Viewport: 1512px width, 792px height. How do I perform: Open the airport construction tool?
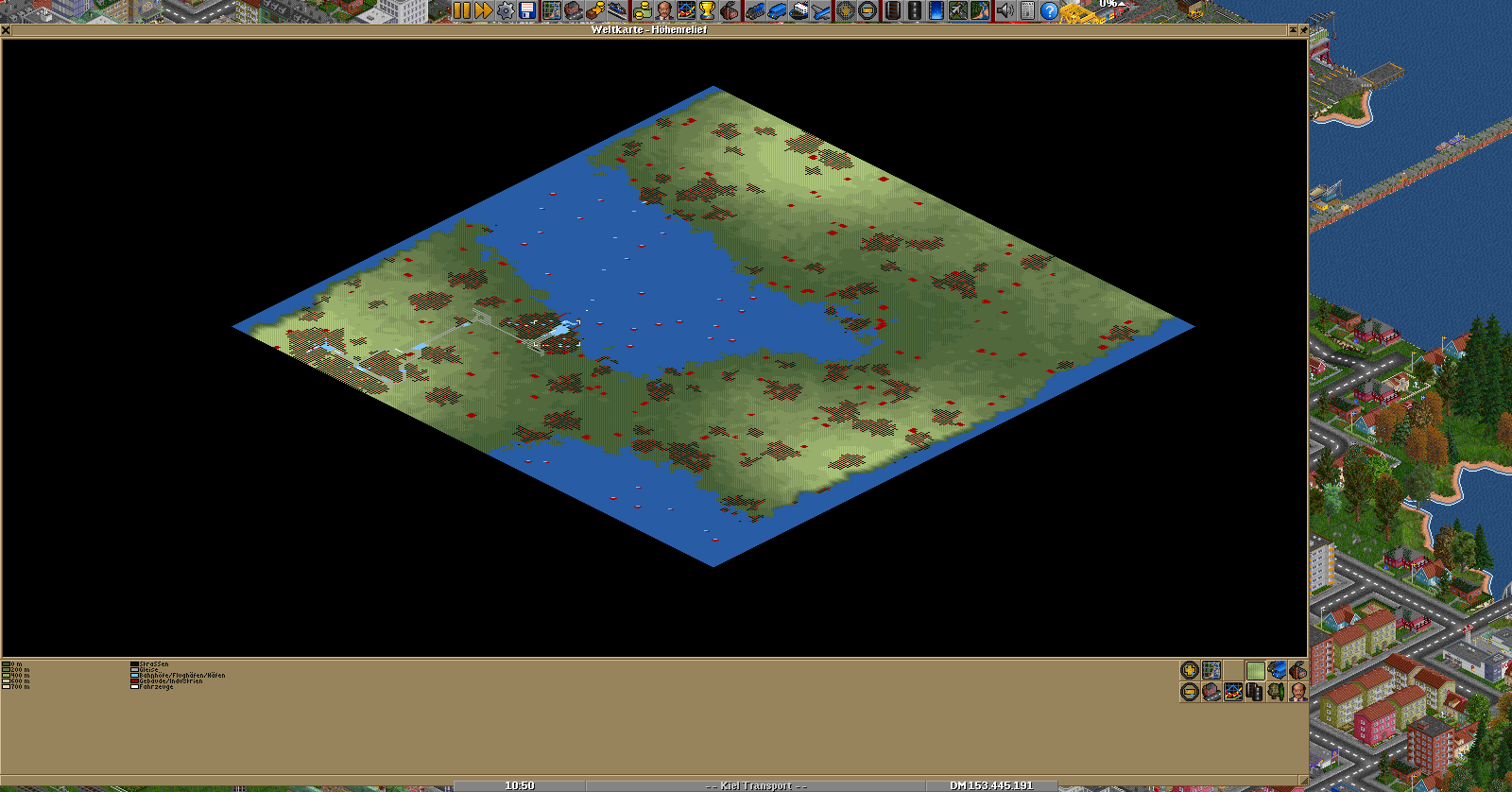(x=958, y=10)
